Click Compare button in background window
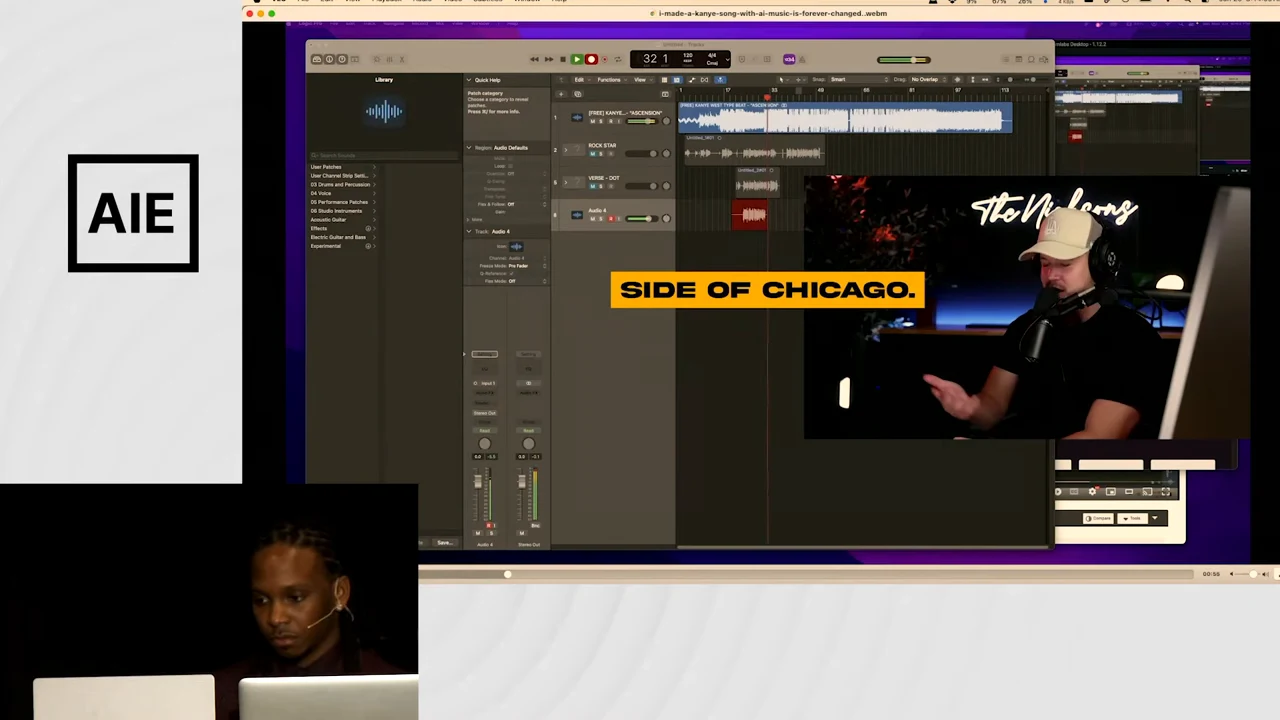The image size is (1280, 720). pos(1098,518)
